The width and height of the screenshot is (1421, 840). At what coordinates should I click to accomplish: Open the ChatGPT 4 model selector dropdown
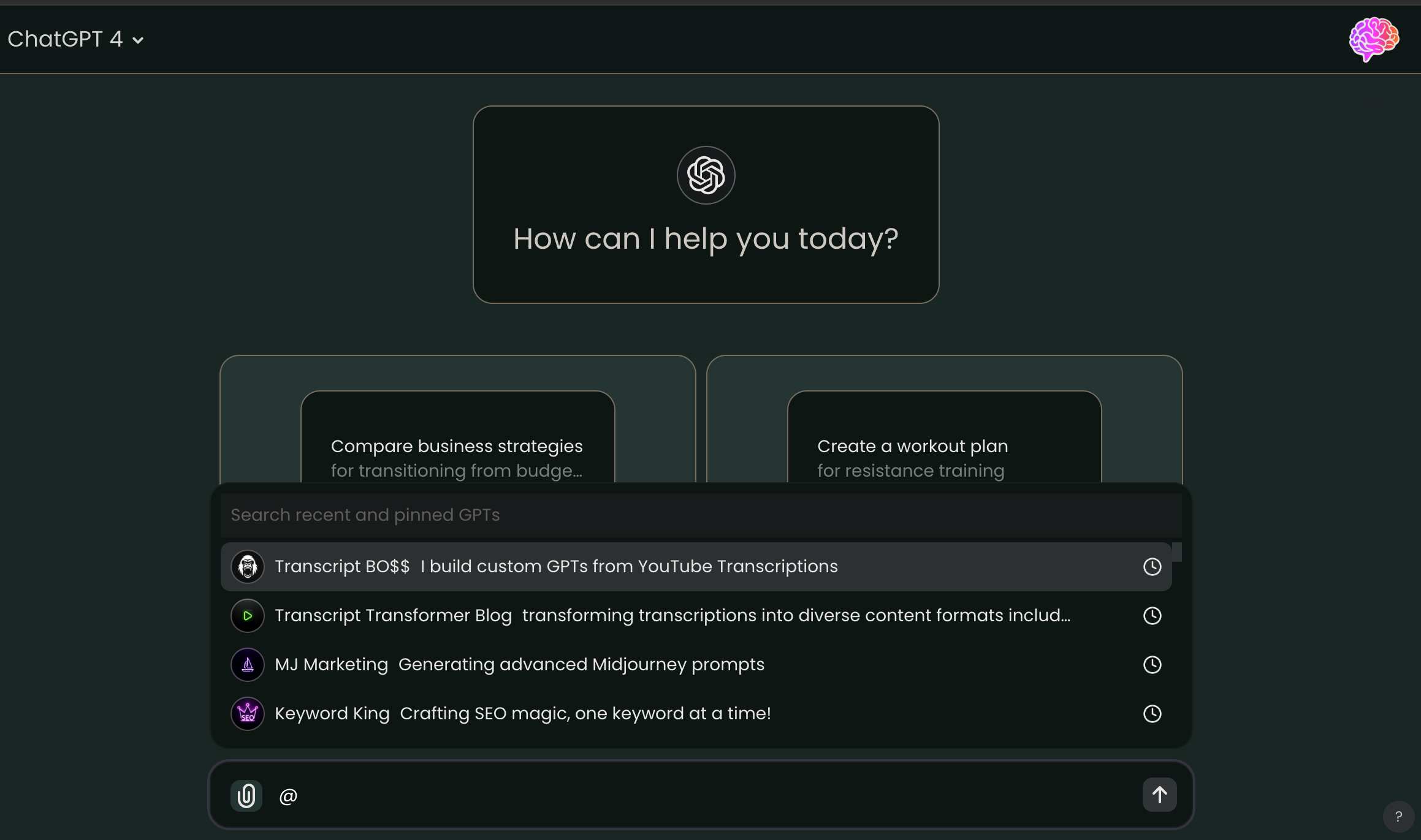click(76, 39)
